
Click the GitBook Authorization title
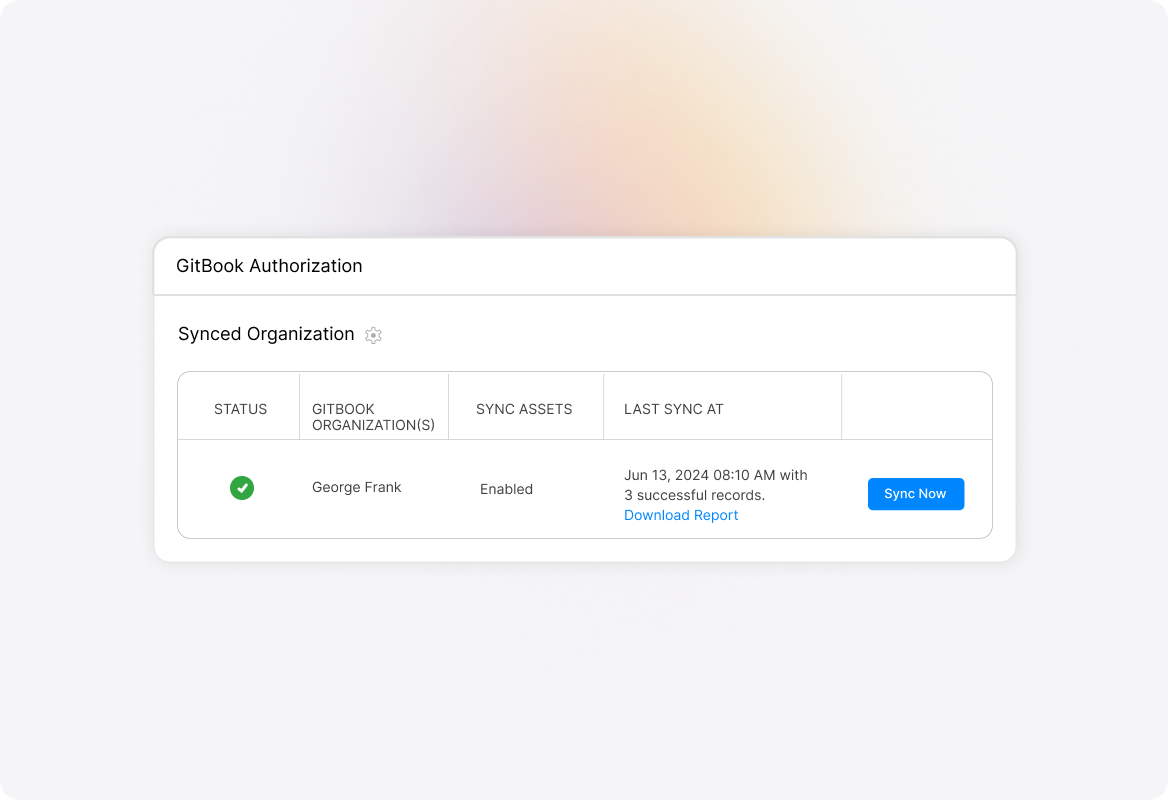click(x=269, y=266)
